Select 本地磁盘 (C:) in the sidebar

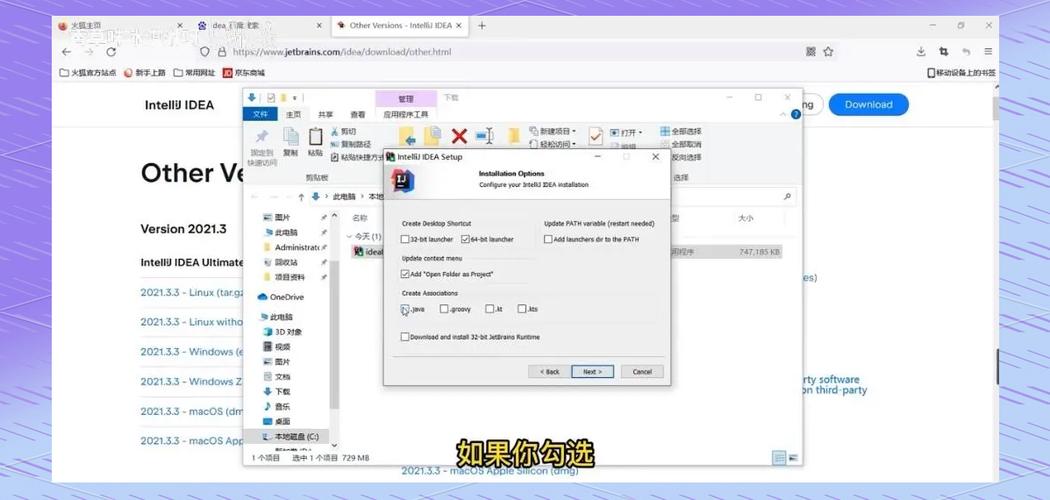pyautogui.click(x=290, y=436)
